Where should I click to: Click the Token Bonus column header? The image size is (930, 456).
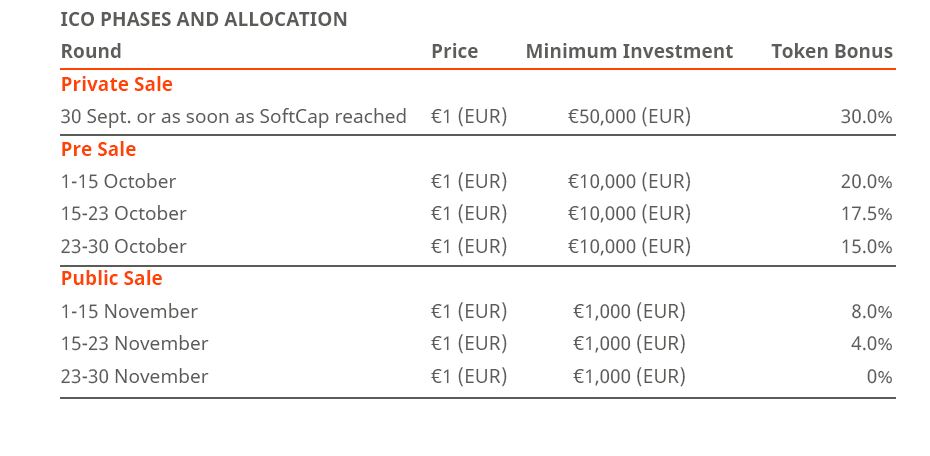[832, 51]
